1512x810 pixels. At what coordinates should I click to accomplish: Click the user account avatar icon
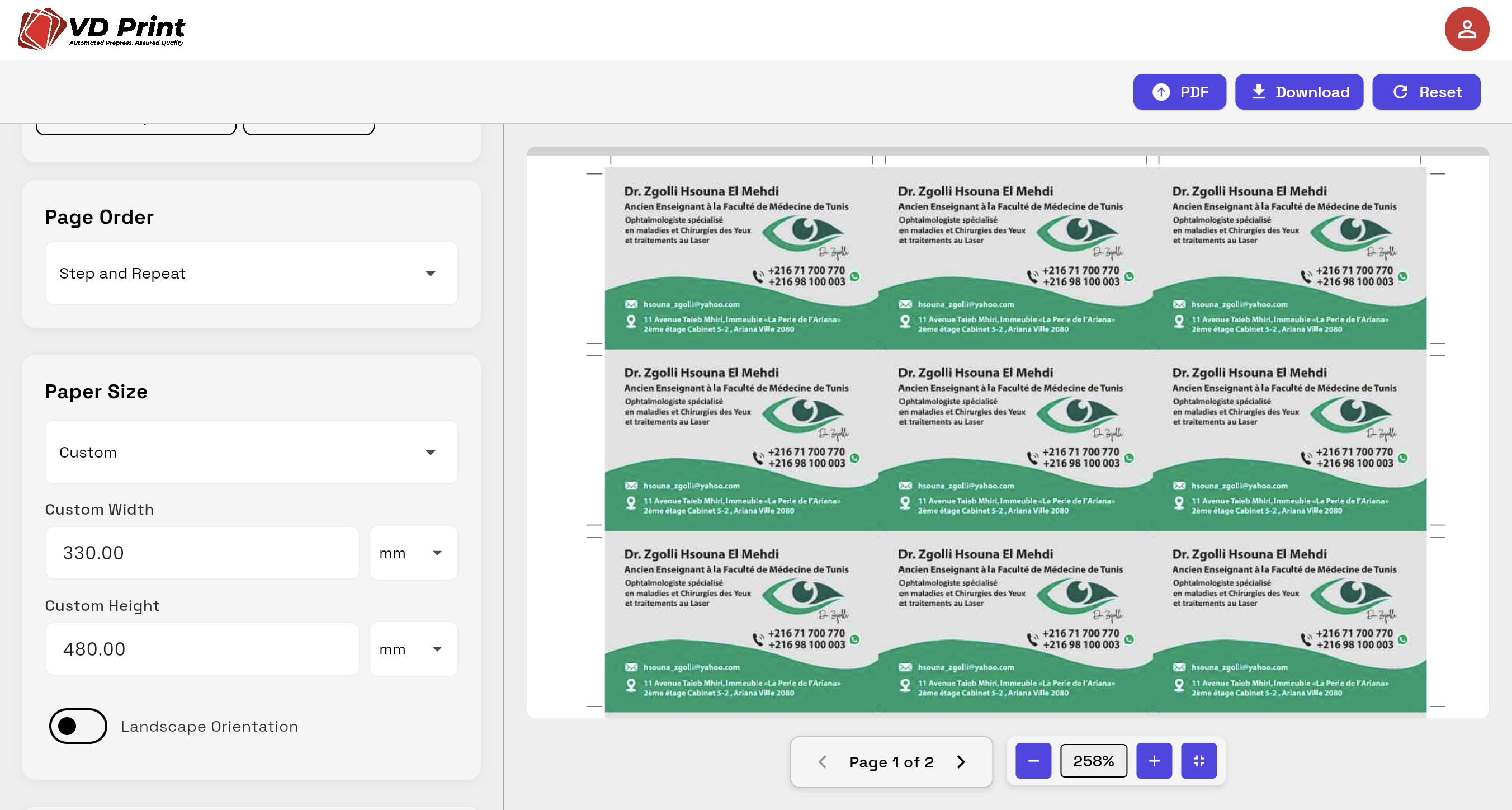pos(1466,30)
